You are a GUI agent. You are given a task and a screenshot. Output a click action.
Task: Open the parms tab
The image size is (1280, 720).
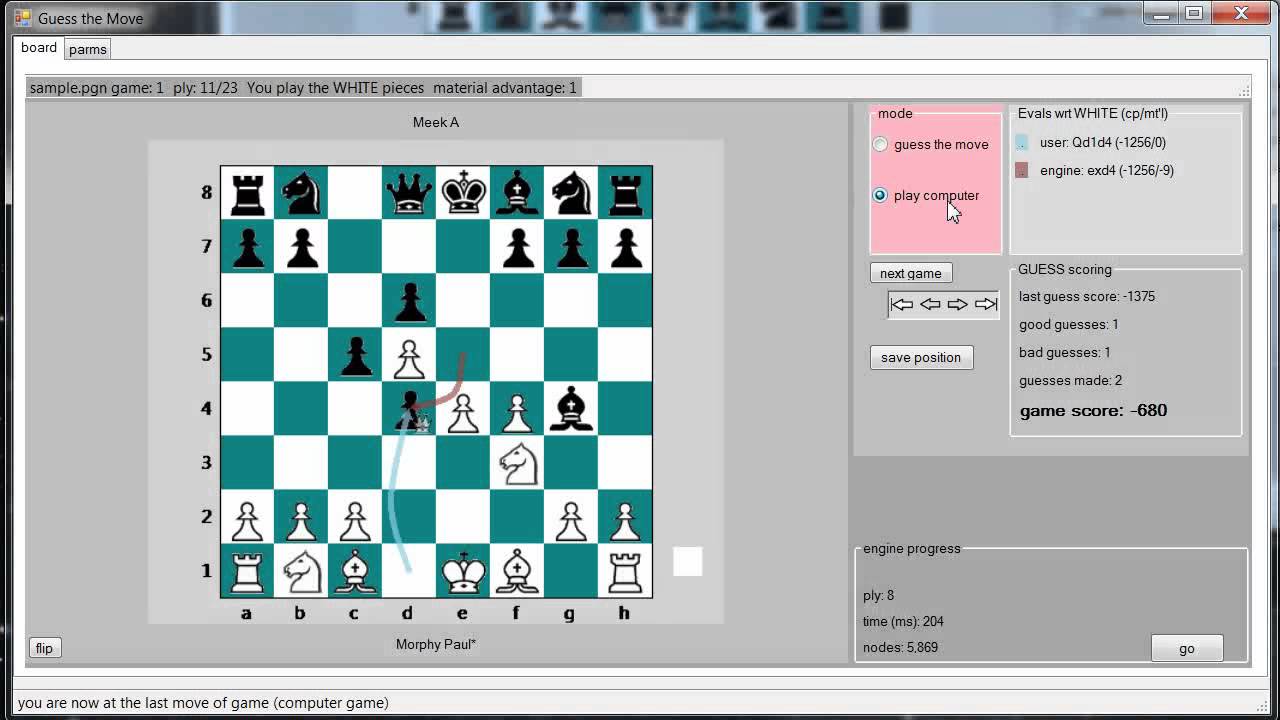point(88,49)
